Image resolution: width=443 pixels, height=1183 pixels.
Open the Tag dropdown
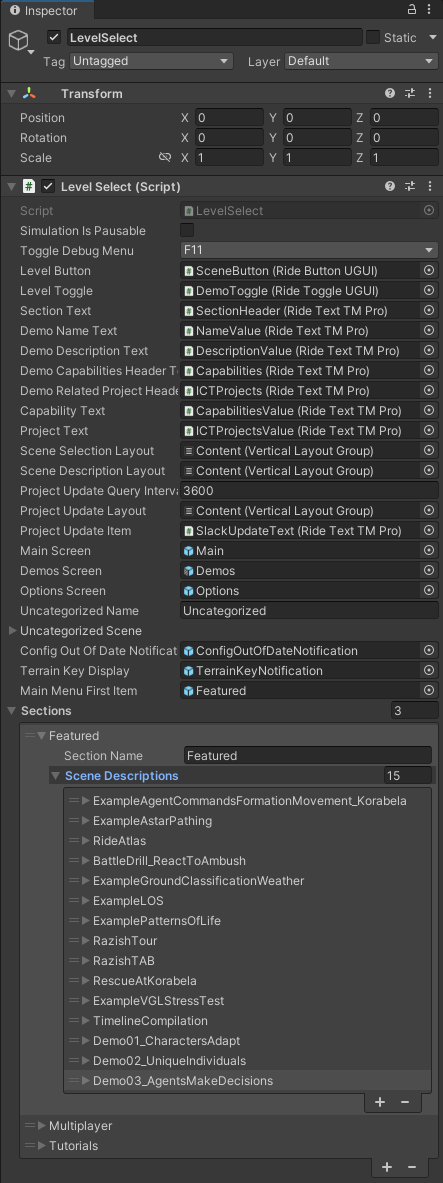coord(151,61)
